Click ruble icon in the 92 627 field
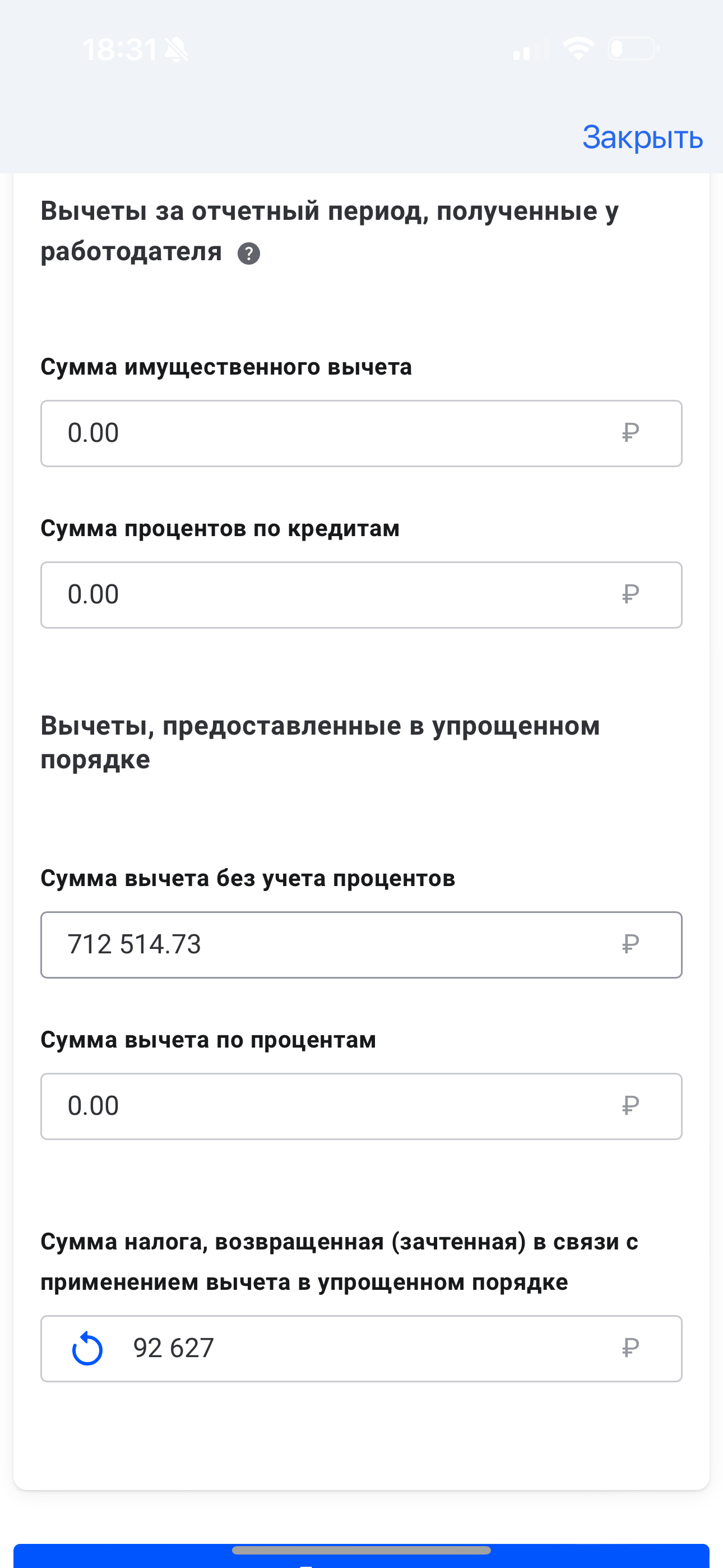723x1568 pixels. [x=630, y=1348]
